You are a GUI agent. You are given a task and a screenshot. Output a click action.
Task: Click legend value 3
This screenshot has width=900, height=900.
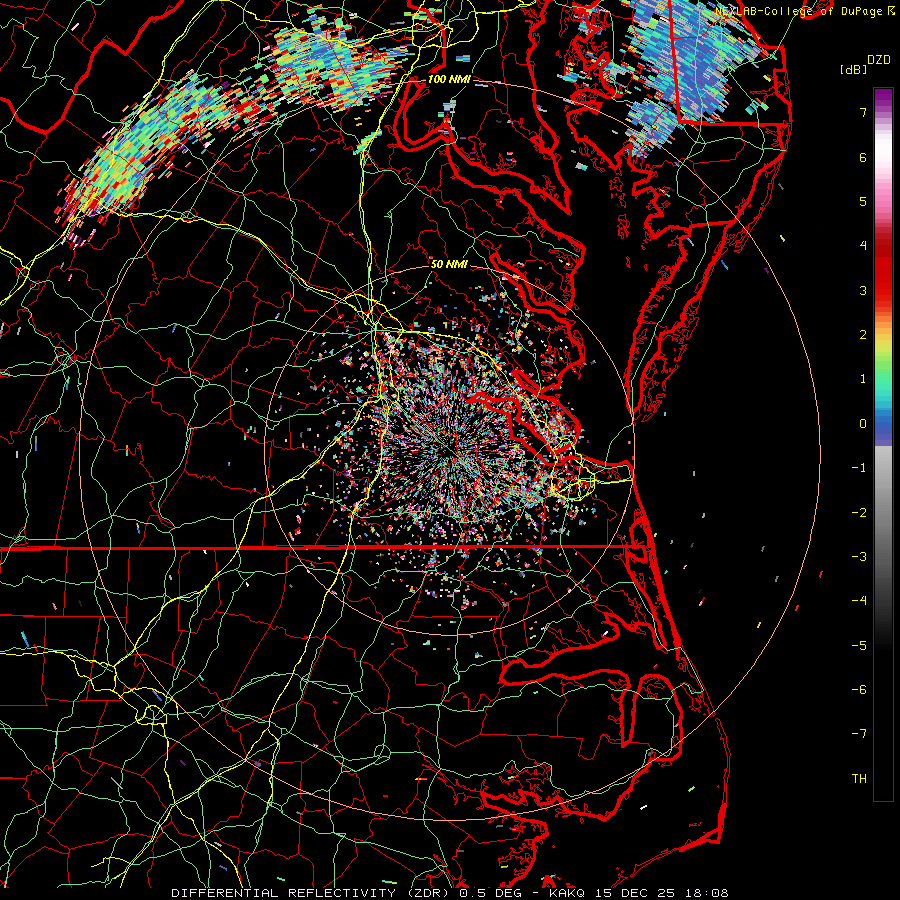863,290
